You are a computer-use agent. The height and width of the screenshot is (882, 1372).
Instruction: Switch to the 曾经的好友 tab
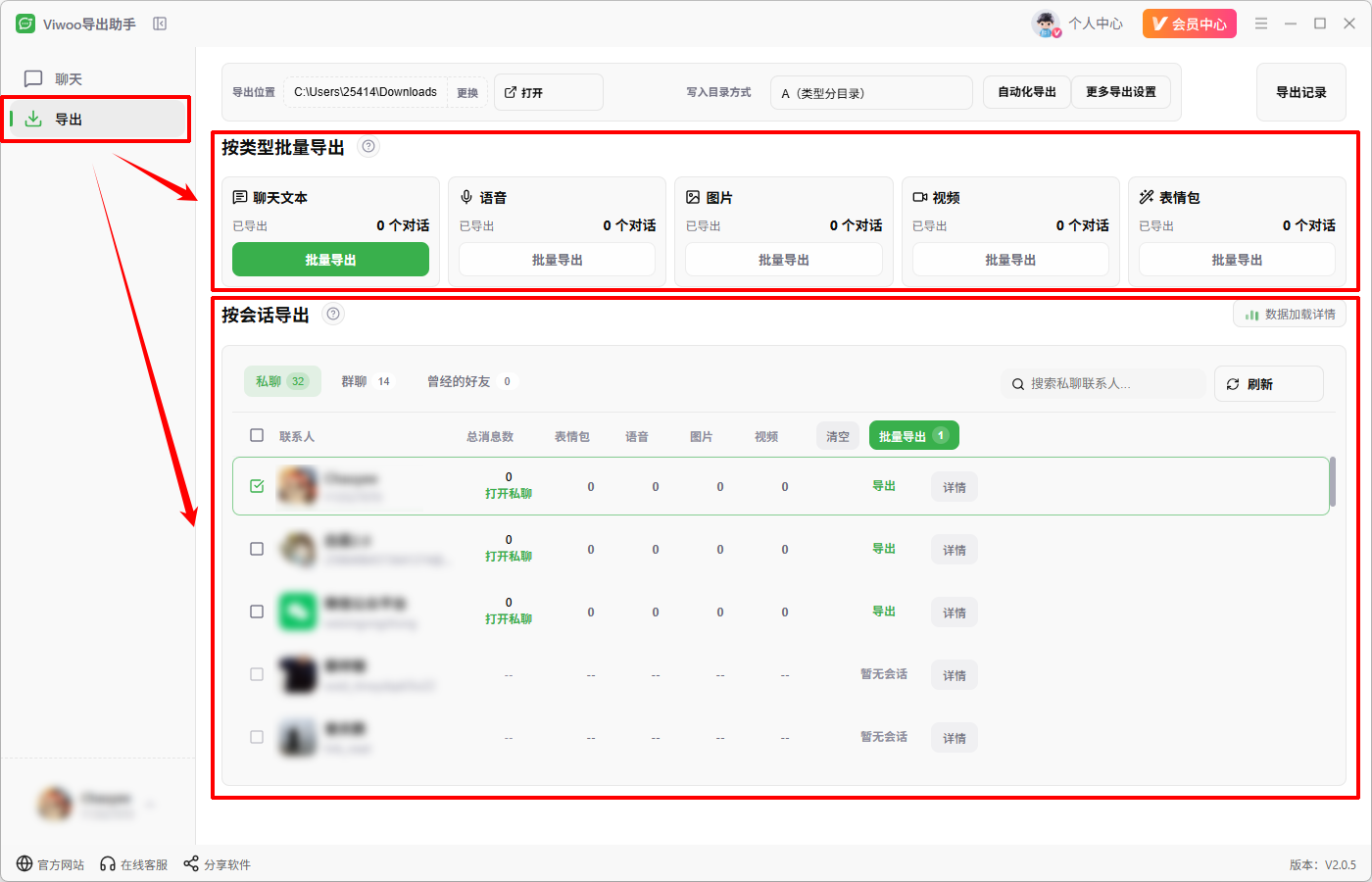click(469, 381)
